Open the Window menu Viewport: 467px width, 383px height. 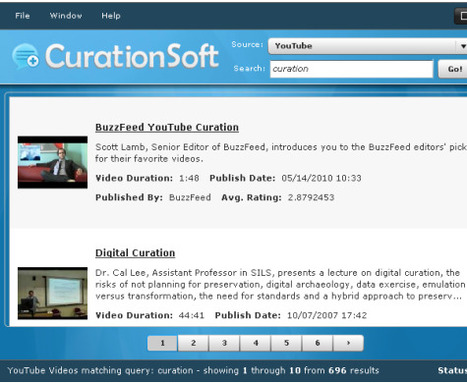(66, 16)
